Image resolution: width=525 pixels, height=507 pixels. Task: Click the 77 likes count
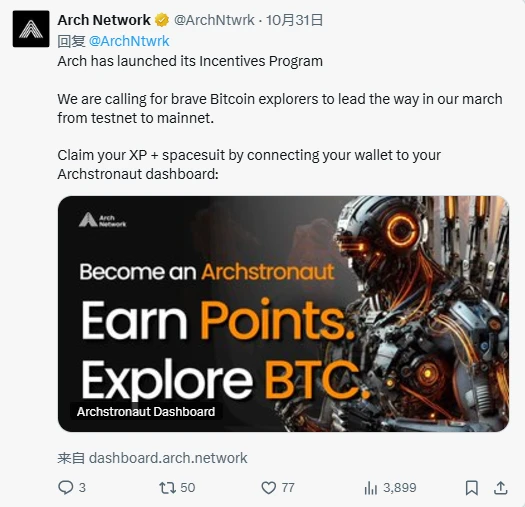(288, 488)
